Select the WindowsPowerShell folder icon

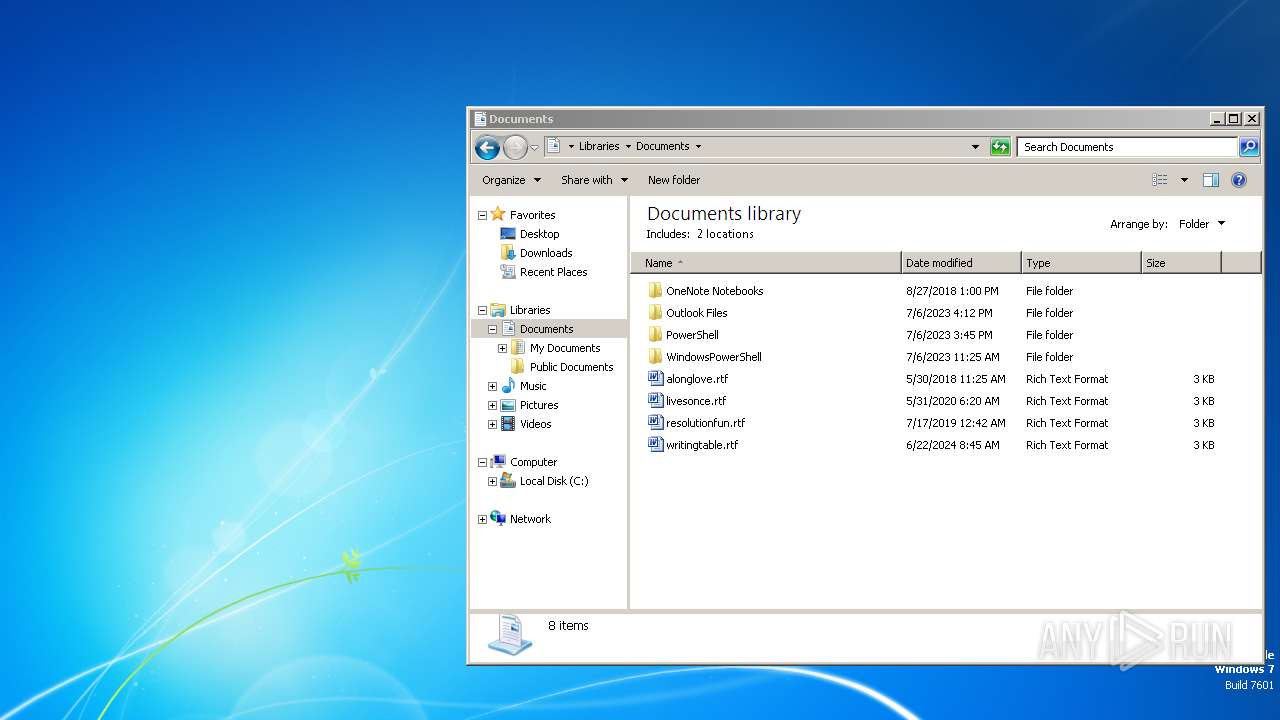655,357
